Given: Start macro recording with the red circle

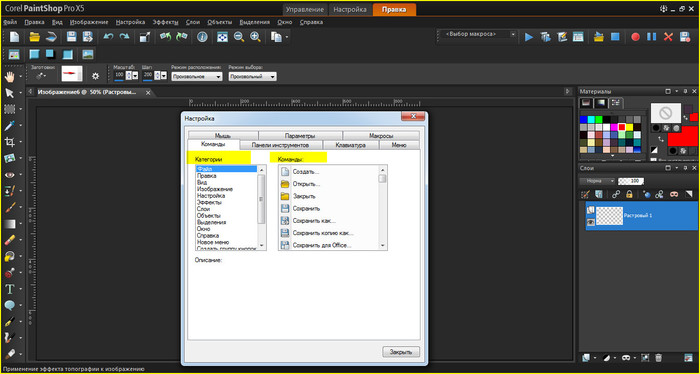Looking at the screenshot, I should click(x=635, y=37).
